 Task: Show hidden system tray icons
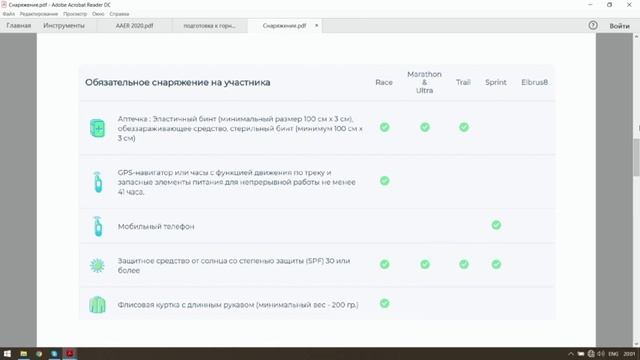(x=571, y=354)
